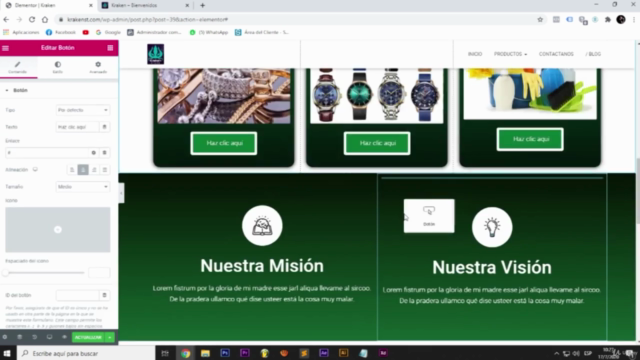Align button to the left
This screenshot has height=360, width=640.
coord(72,170)
